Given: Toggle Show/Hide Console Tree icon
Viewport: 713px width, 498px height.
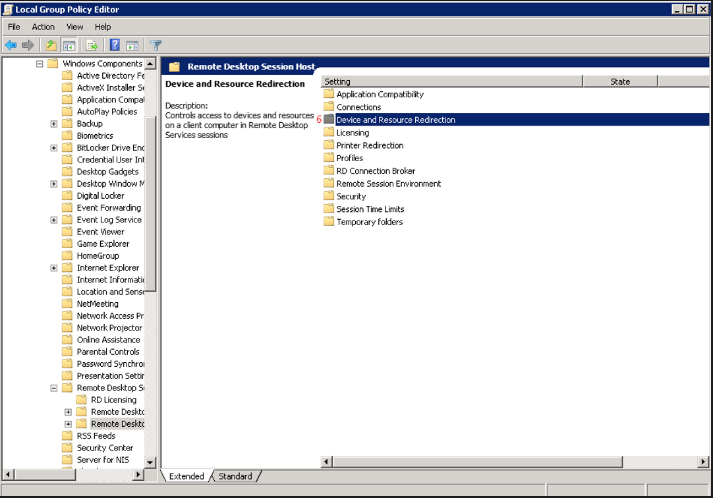Looking at the screenshot, I should click(x=69, y=45).
